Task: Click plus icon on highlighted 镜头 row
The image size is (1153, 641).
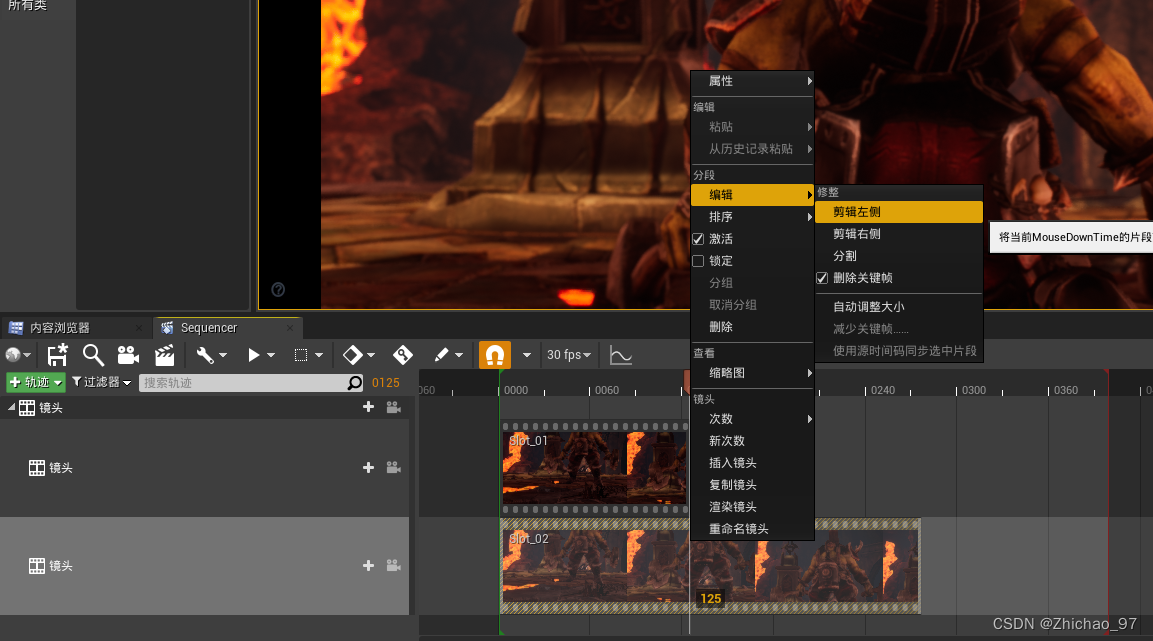Action: click(368, 565)
